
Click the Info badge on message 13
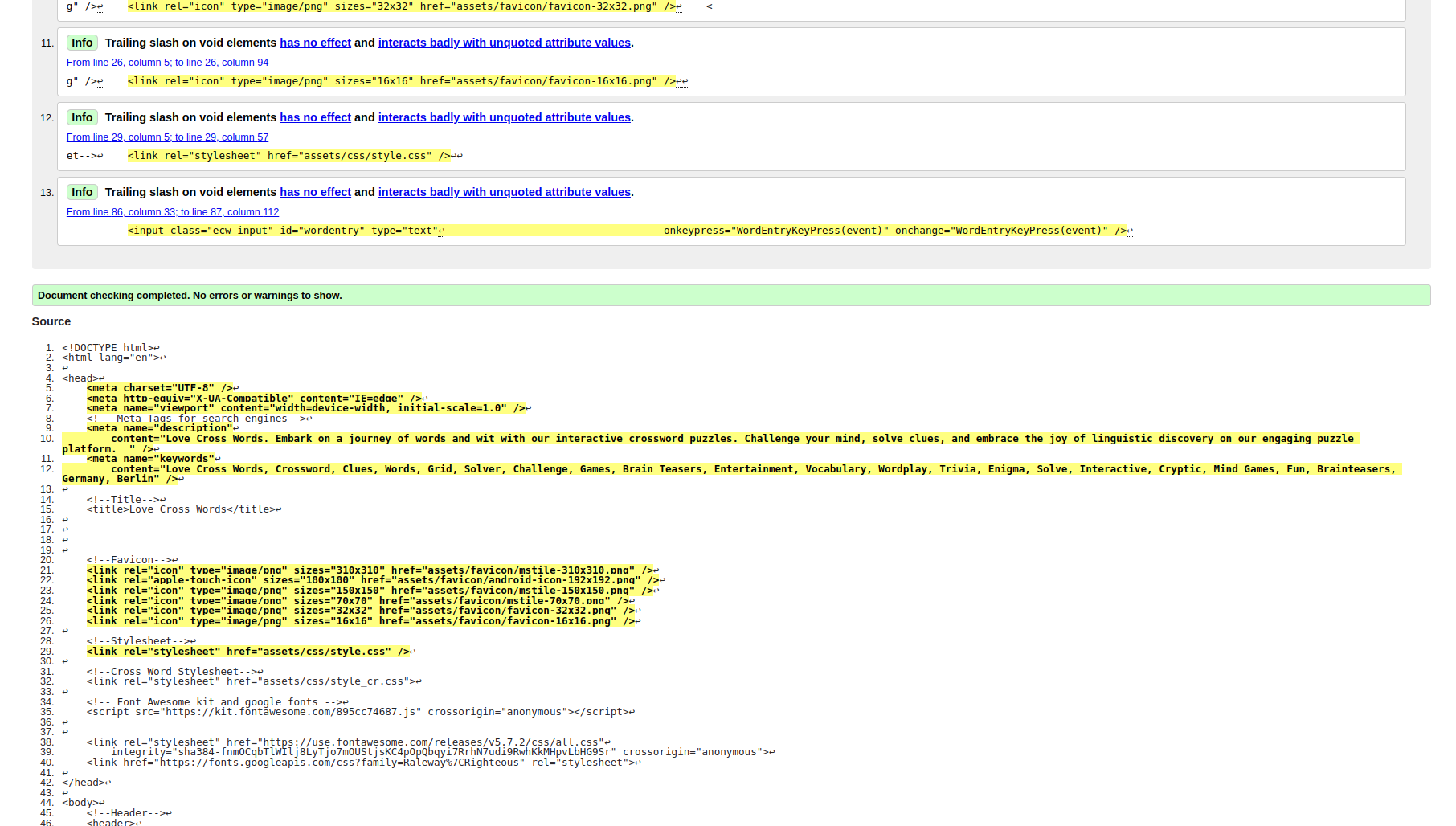(82, 192)
